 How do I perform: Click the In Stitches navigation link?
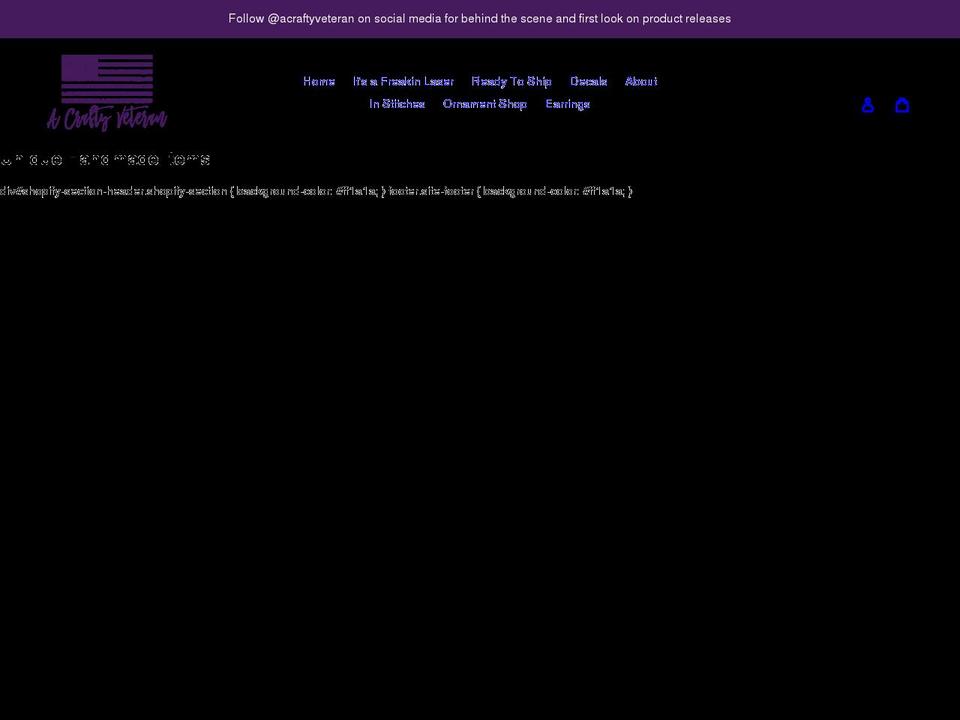point(397,103)
